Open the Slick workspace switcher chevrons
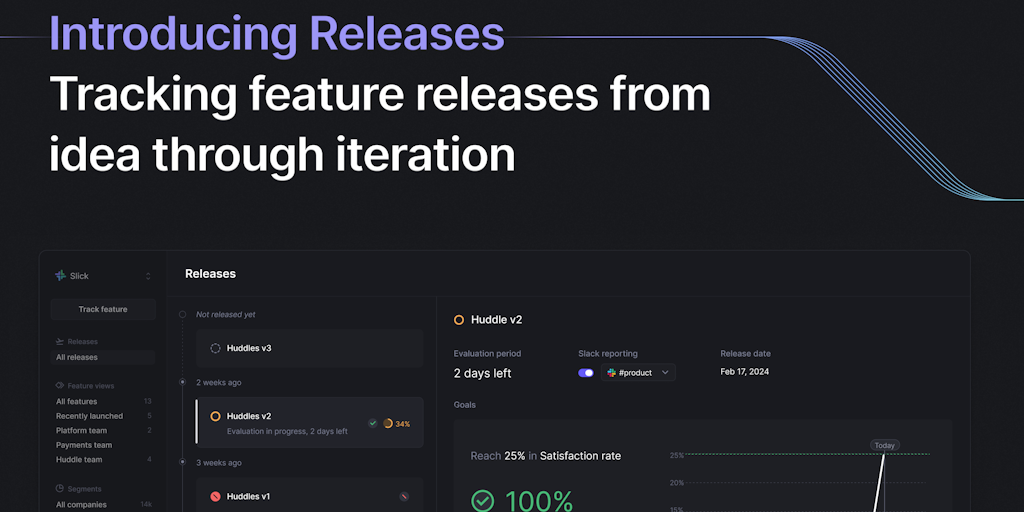This screenshot has width=1024, height=512. tap(148, 276)
